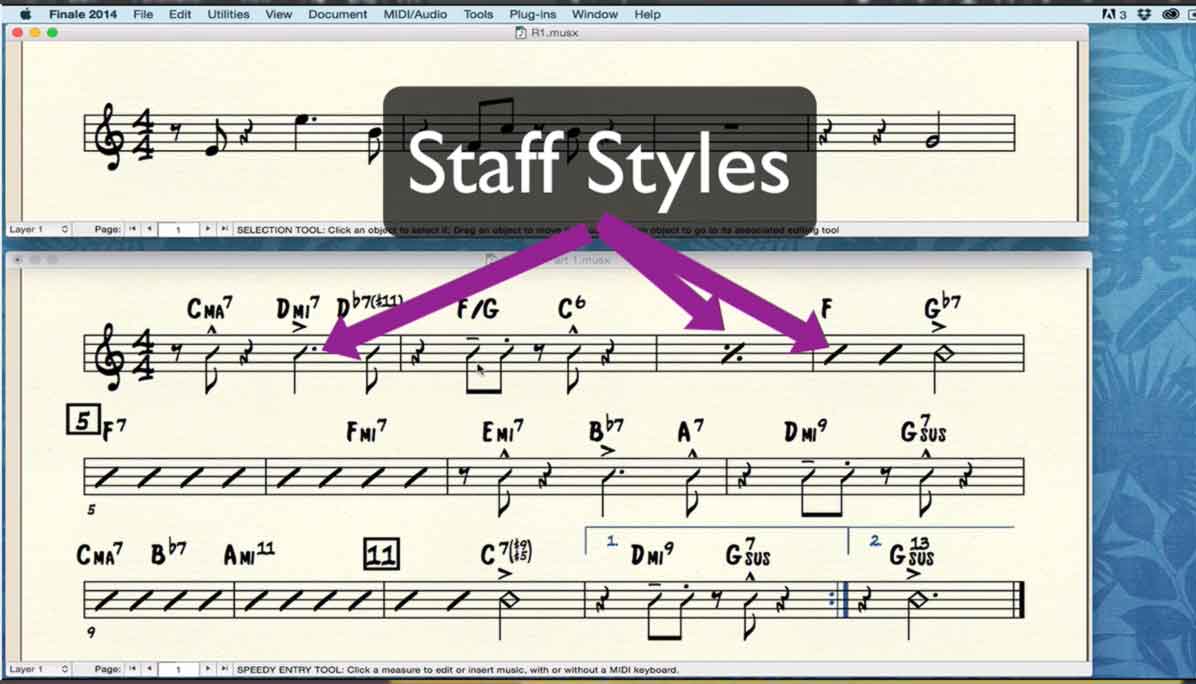Go to first page in lower score window
The height and width of the screenshot is (684, 1196).
tap(133, 670)
